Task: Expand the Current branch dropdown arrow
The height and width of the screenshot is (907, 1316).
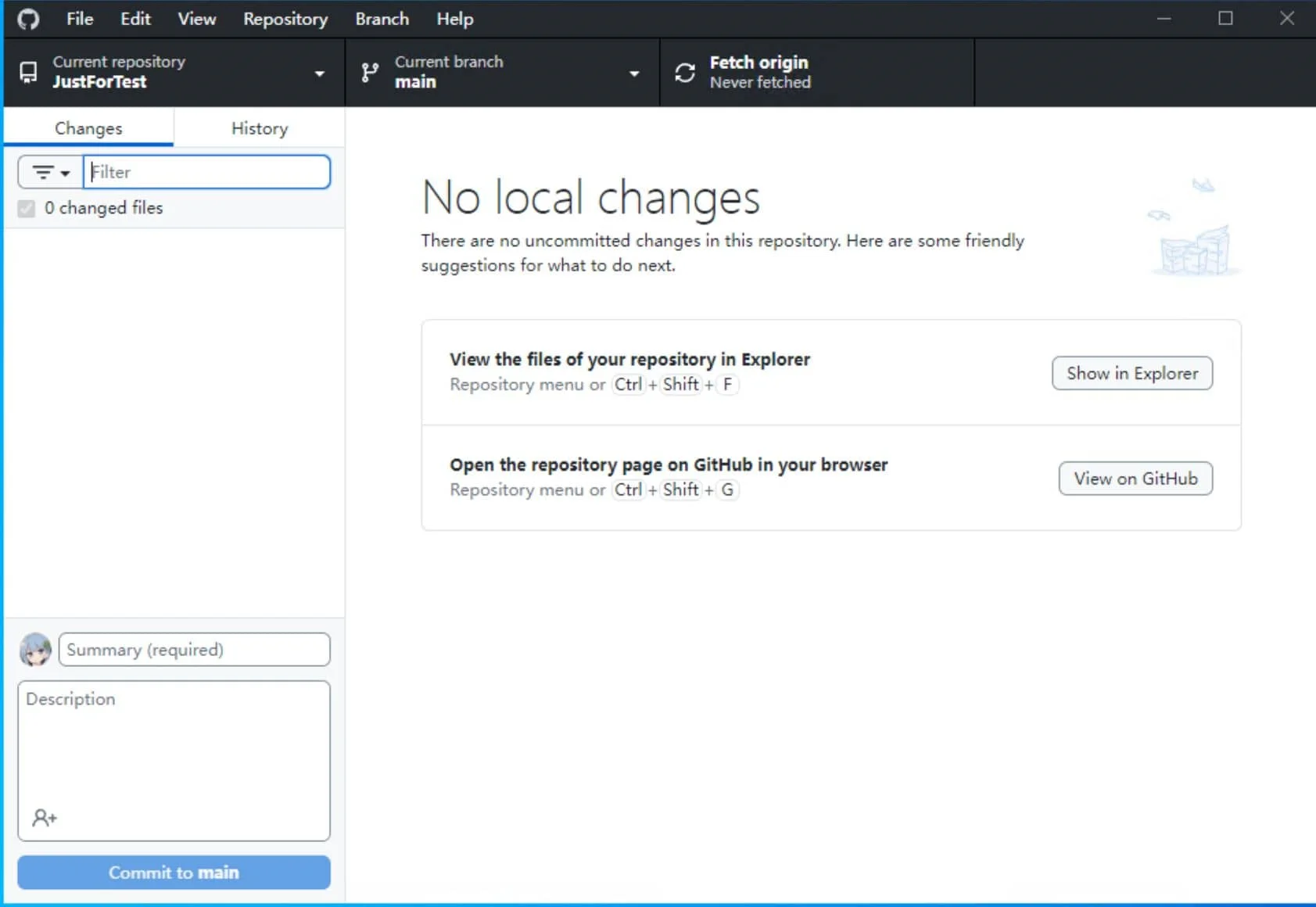Action: [x=634, y=73]
